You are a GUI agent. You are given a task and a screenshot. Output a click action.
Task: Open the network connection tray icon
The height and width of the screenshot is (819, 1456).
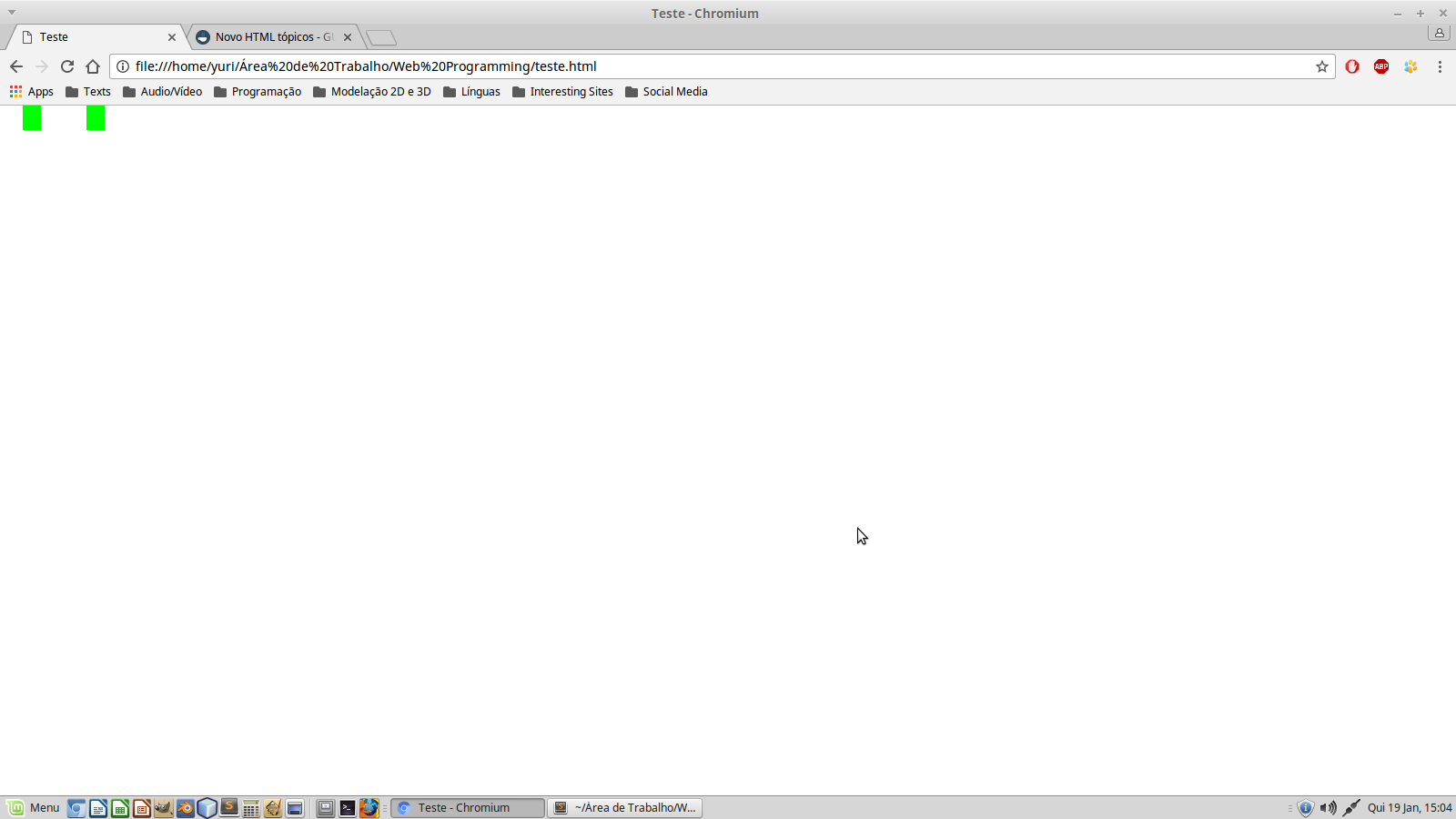coord(1351,808)
